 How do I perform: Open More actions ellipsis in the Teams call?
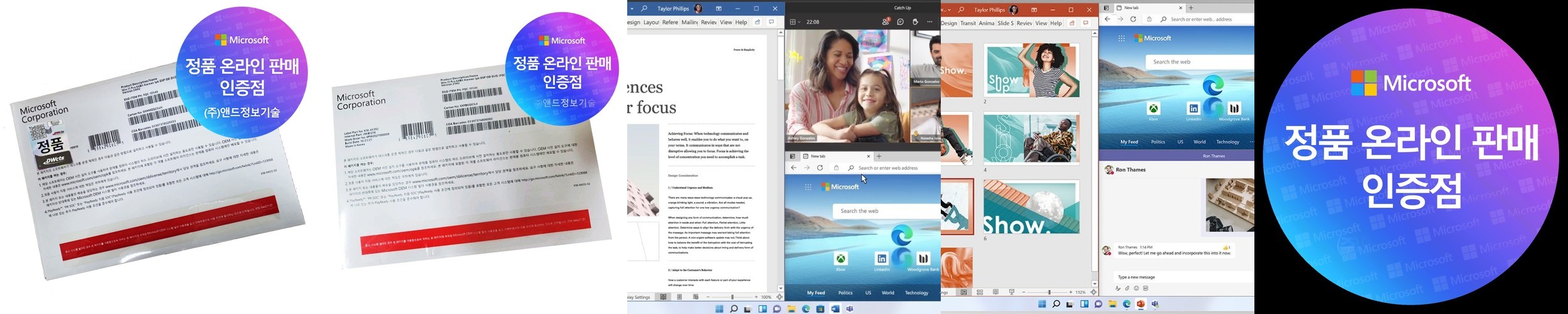(x=930, y=22)
